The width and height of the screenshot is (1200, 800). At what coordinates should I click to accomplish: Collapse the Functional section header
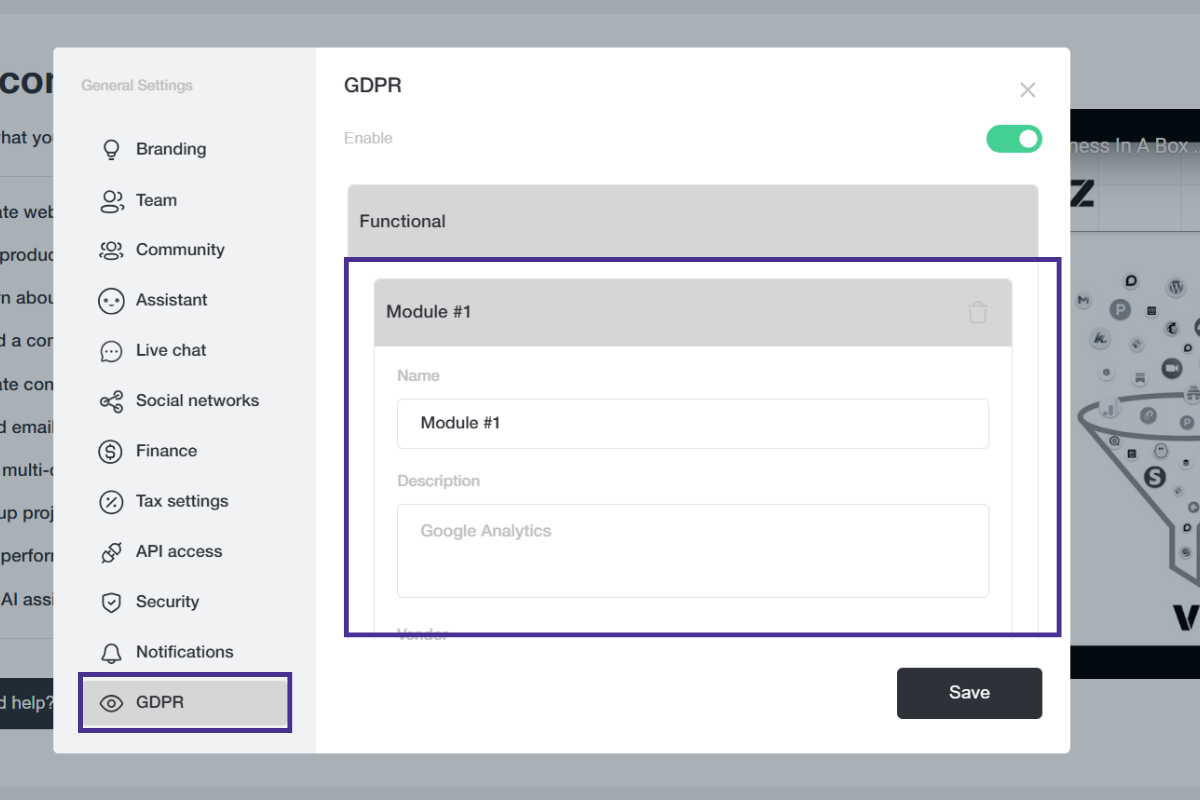pyautogui.click(x=692, y=221)
